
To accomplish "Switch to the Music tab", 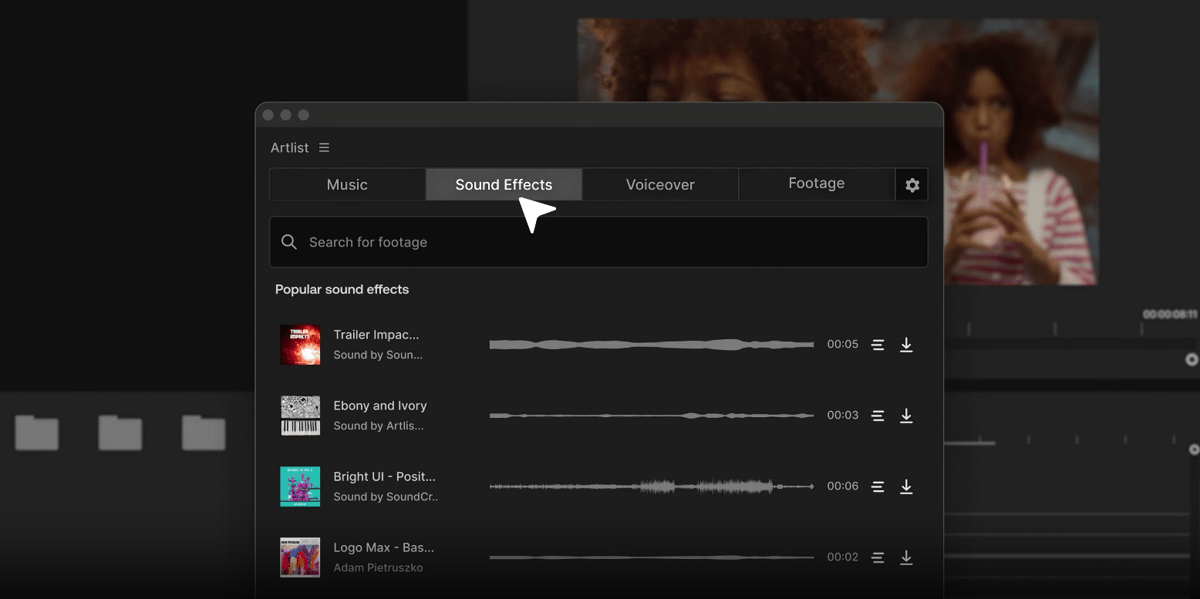I will (347, 185).
